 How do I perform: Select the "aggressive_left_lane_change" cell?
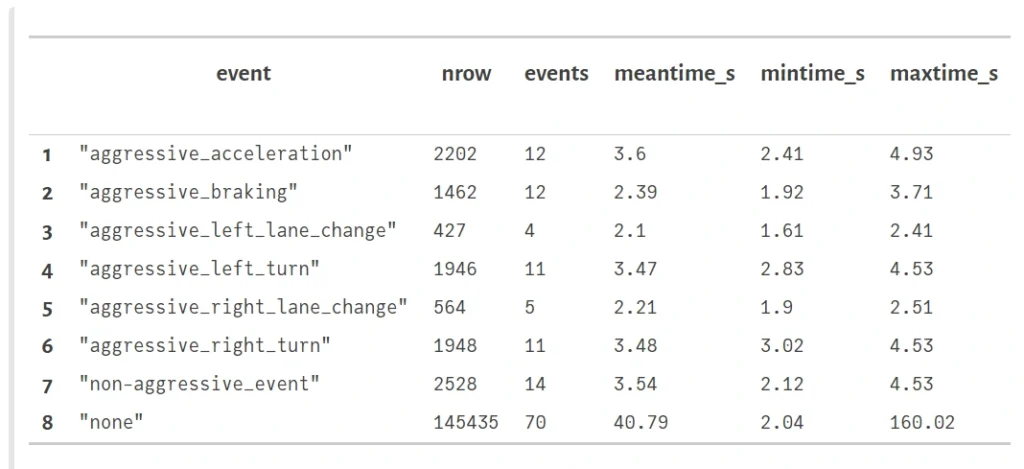(238, 231)
